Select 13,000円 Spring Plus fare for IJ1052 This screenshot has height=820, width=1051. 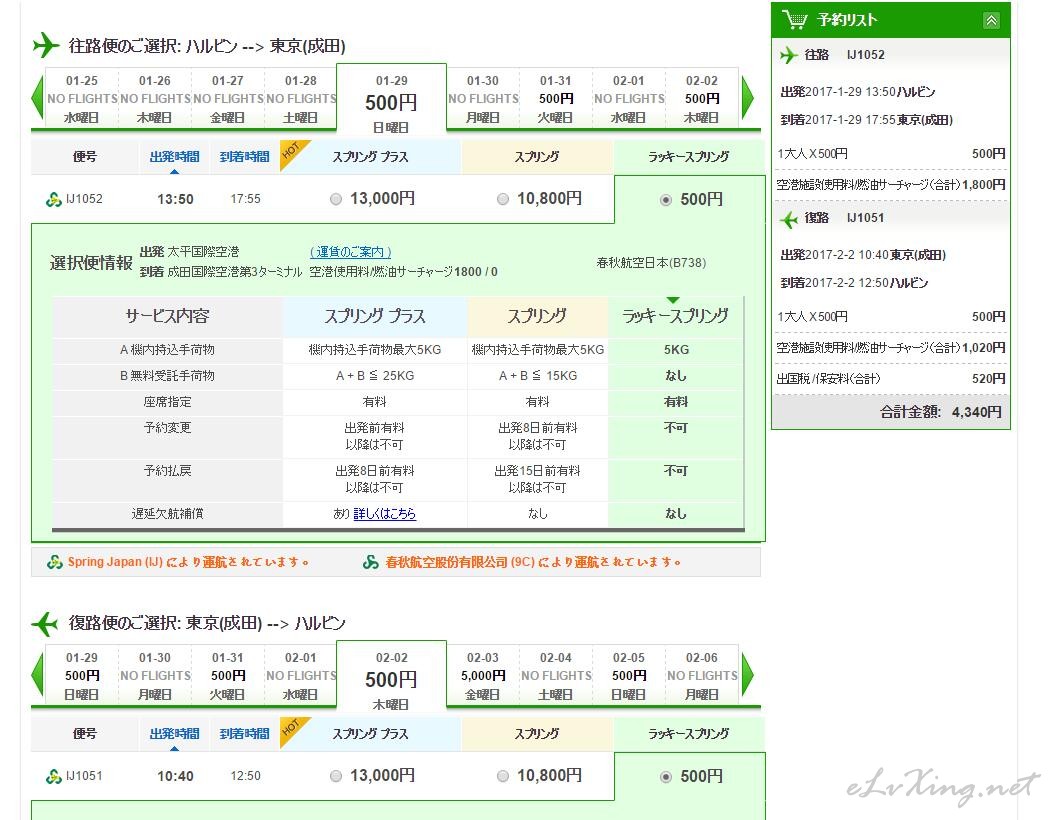coord(336,199)
